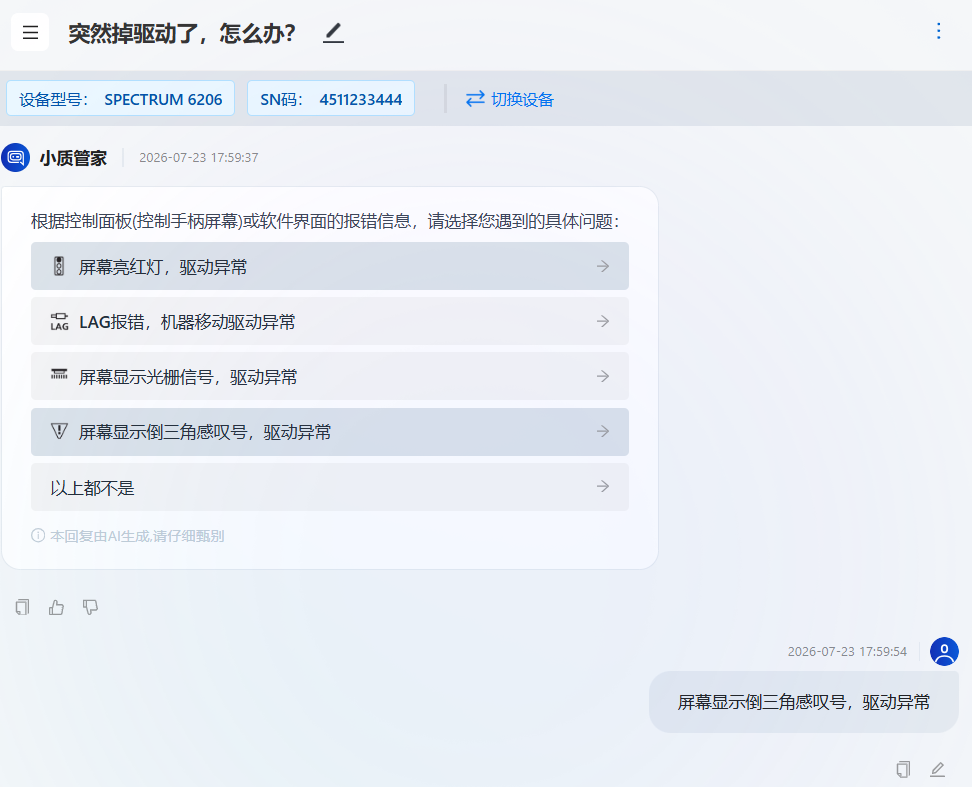Select option 屏幕显示倒三角感叹号，驱动异常 in list
Screen dimensions: 972x787
pos(330,432)
